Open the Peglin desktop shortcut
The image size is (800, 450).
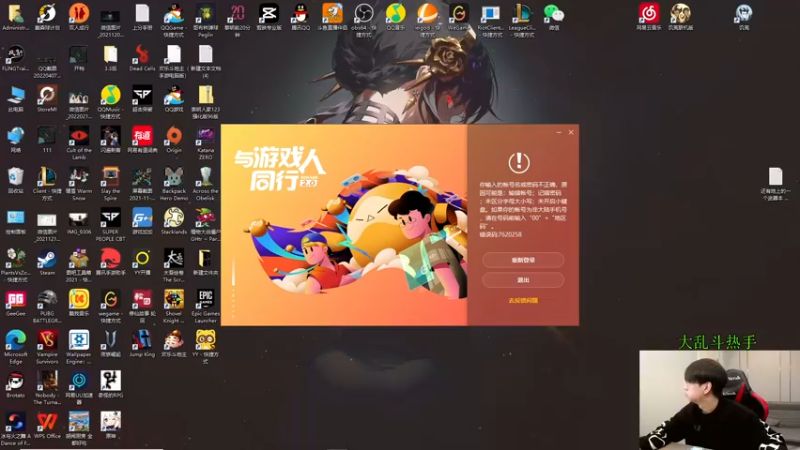205,20
